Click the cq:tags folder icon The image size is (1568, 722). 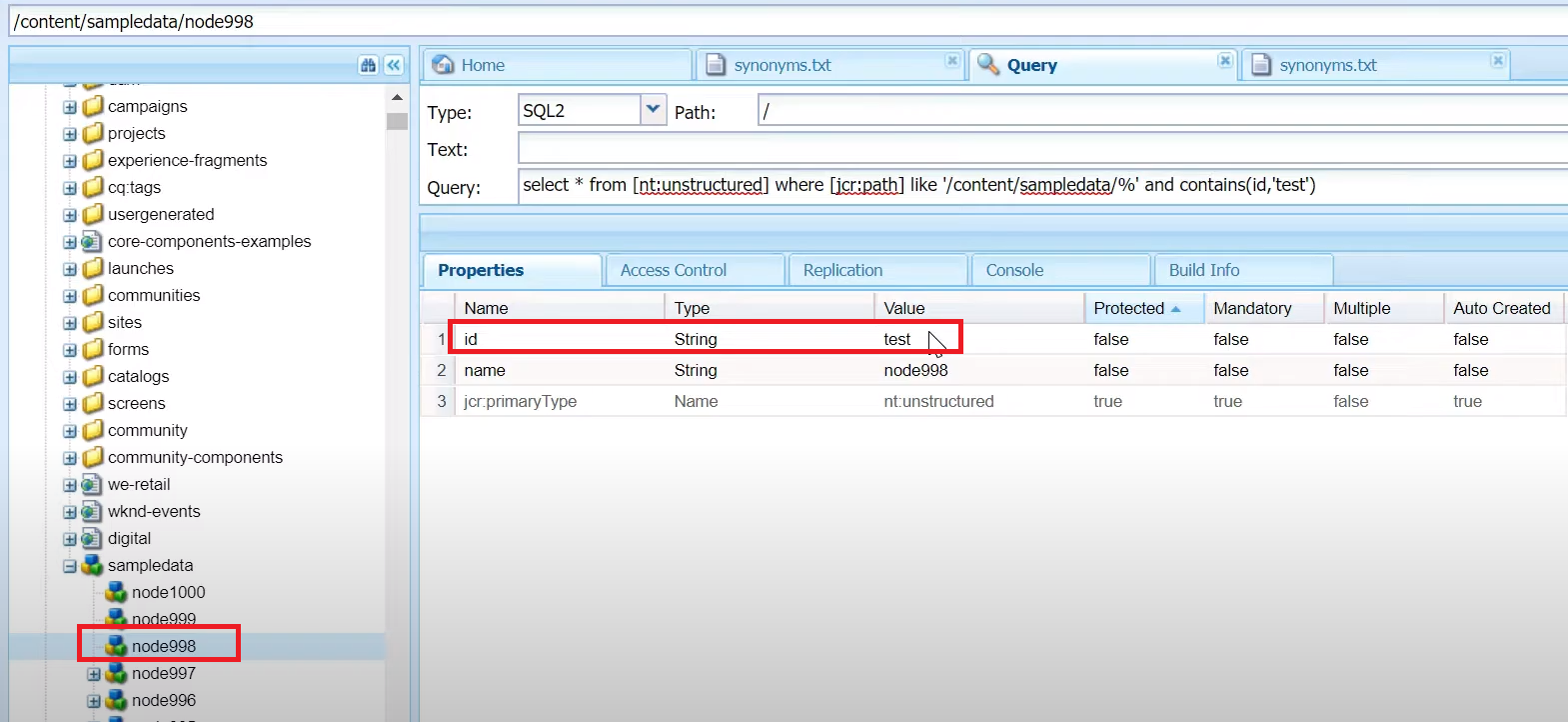93,187
